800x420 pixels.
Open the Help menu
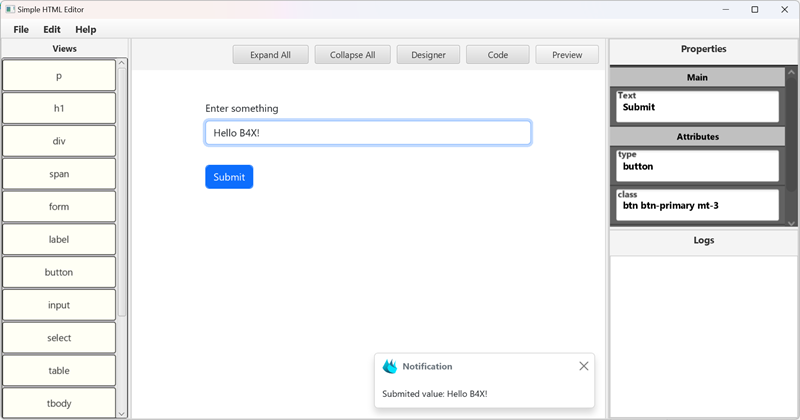click(x=86, y=30)
